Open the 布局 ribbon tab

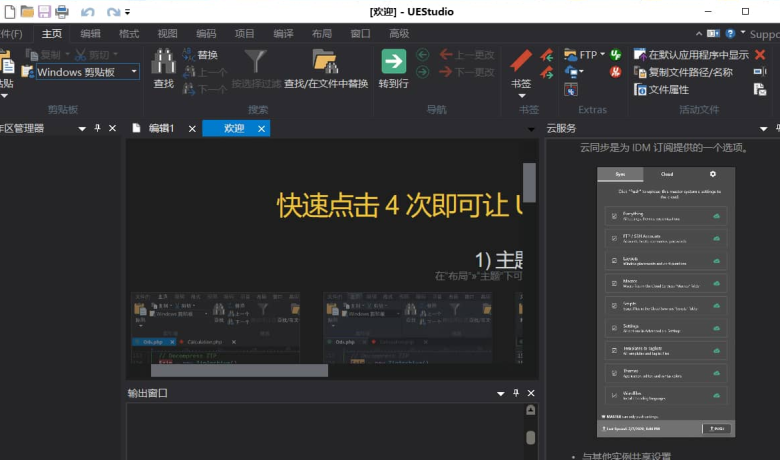tap(321, 34)
